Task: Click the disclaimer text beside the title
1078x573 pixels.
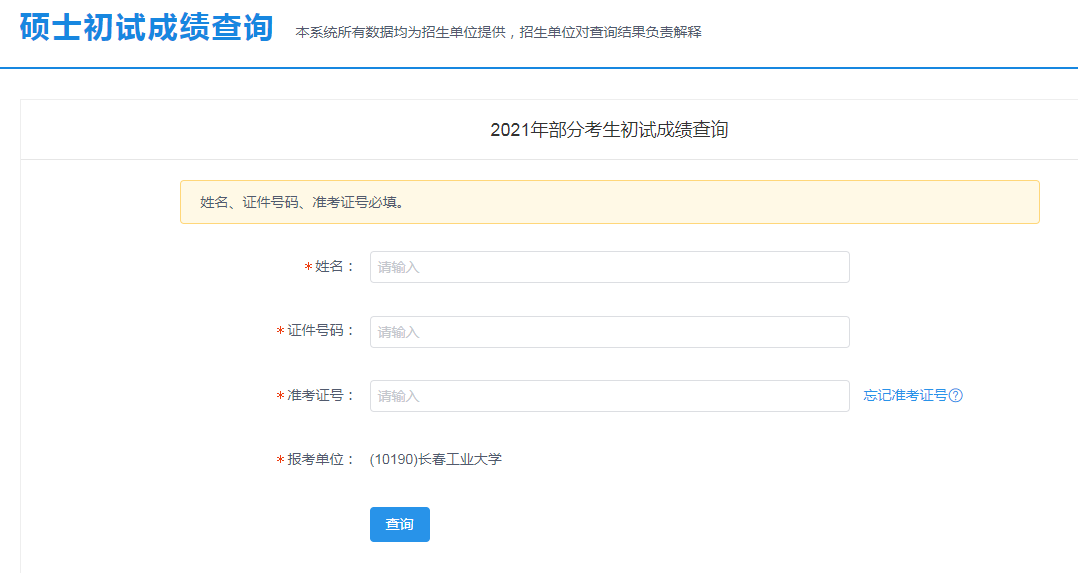Action: tap(498, 32)
